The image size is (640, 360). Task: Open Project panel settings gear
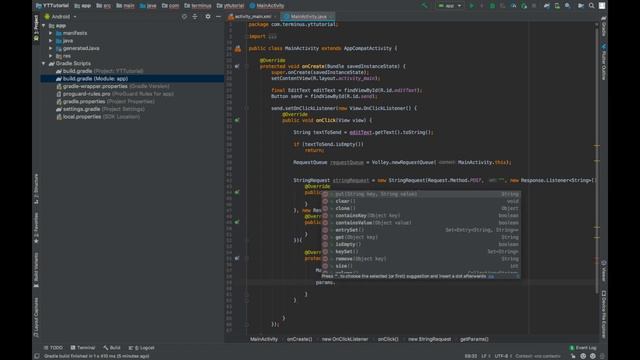coord(208,16)
